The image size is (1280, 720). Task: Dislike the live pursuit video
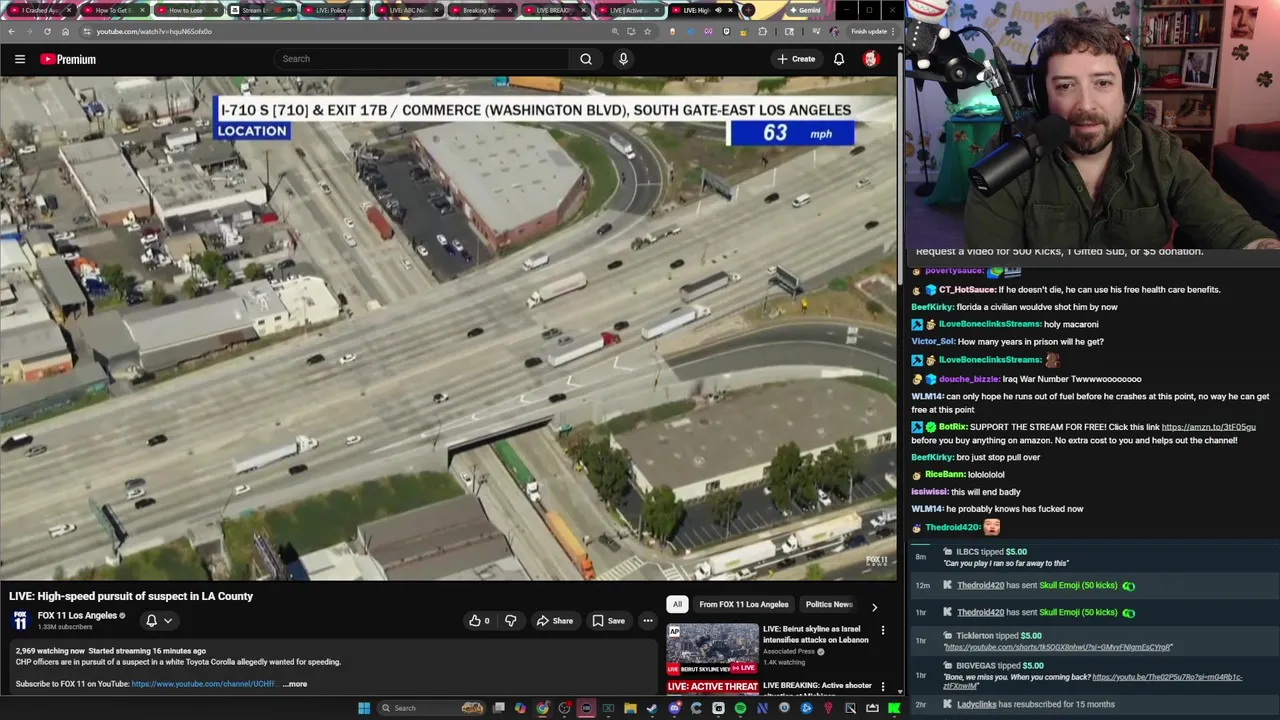[511, 620]
